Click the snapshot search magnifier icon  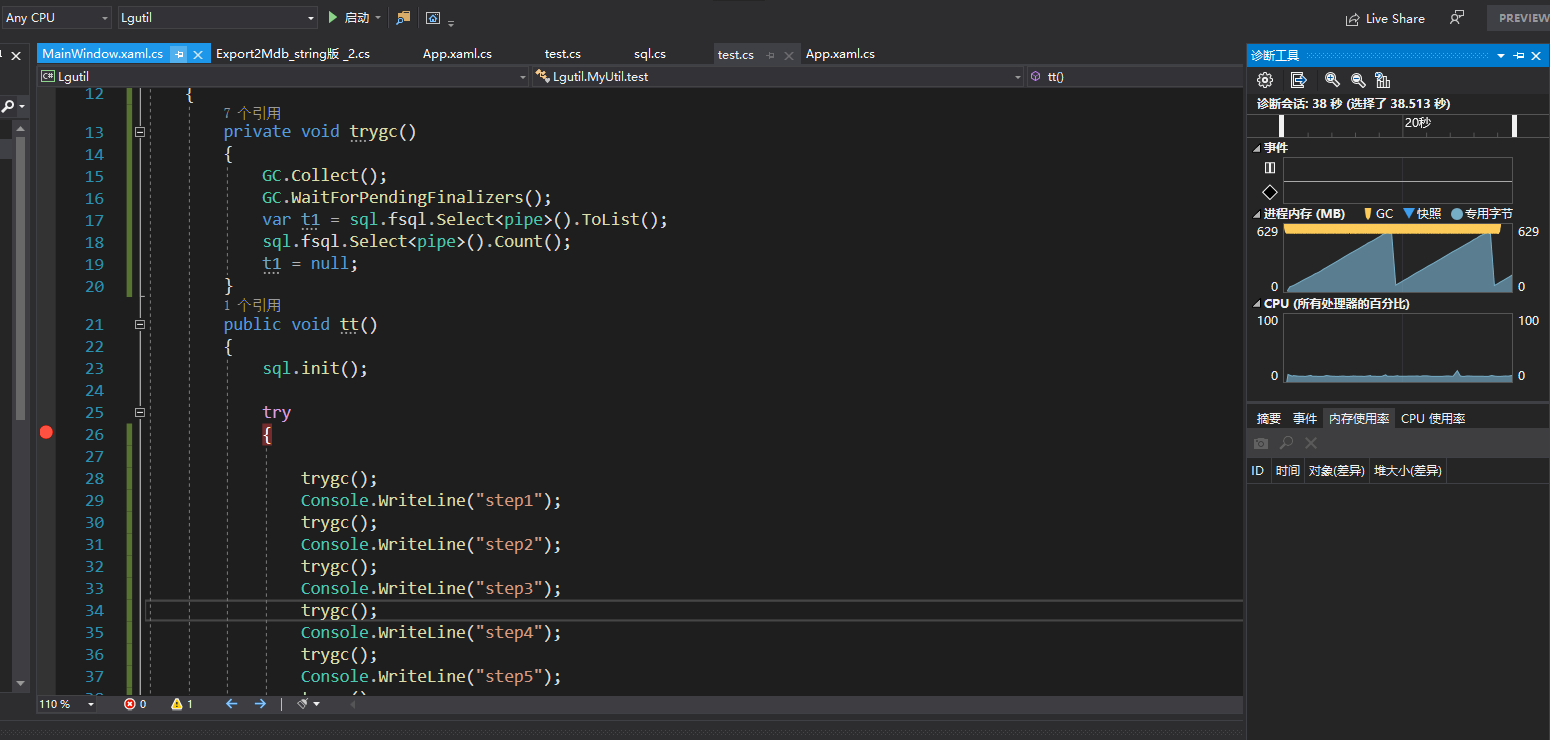point(1287,443)
